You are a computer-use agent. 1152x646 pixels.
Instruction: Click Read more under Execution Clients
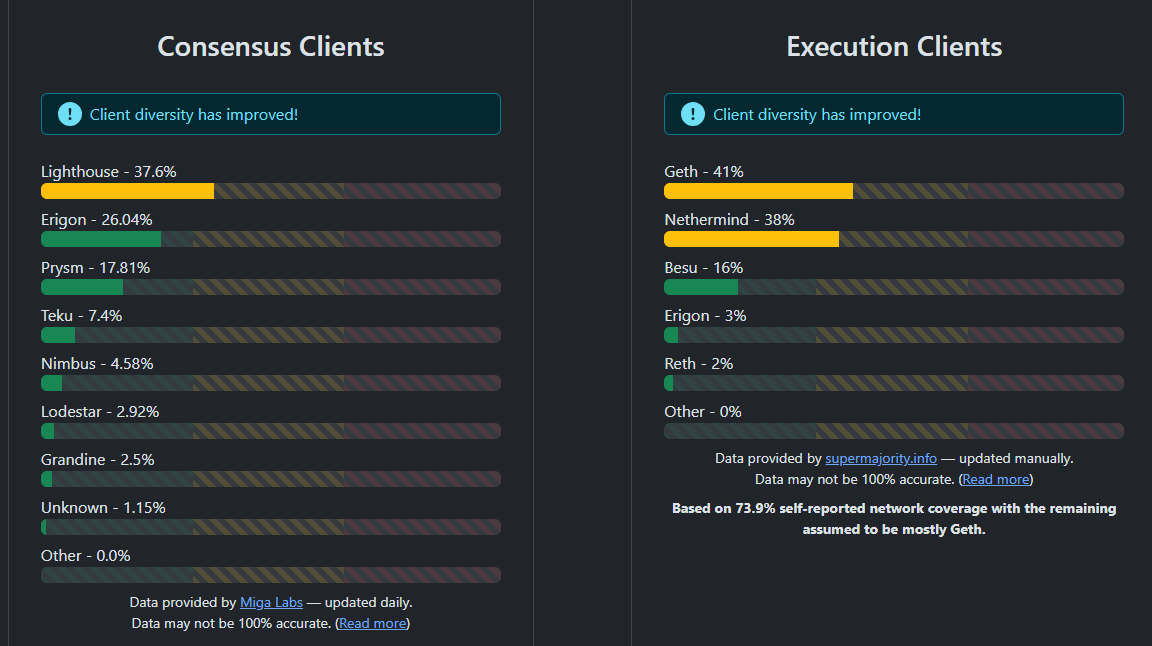pos(995,479)
